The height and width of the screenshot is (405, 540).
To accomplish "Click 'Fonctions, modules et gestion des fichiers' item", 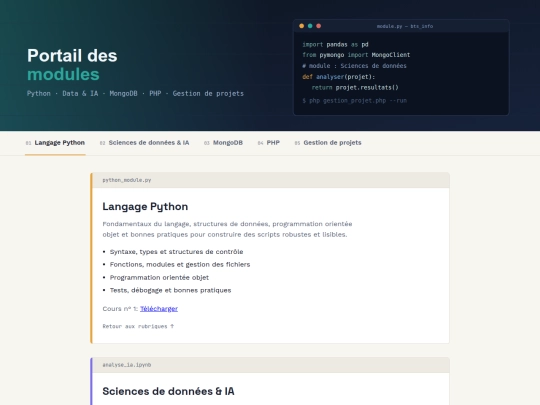I will 180,264.
